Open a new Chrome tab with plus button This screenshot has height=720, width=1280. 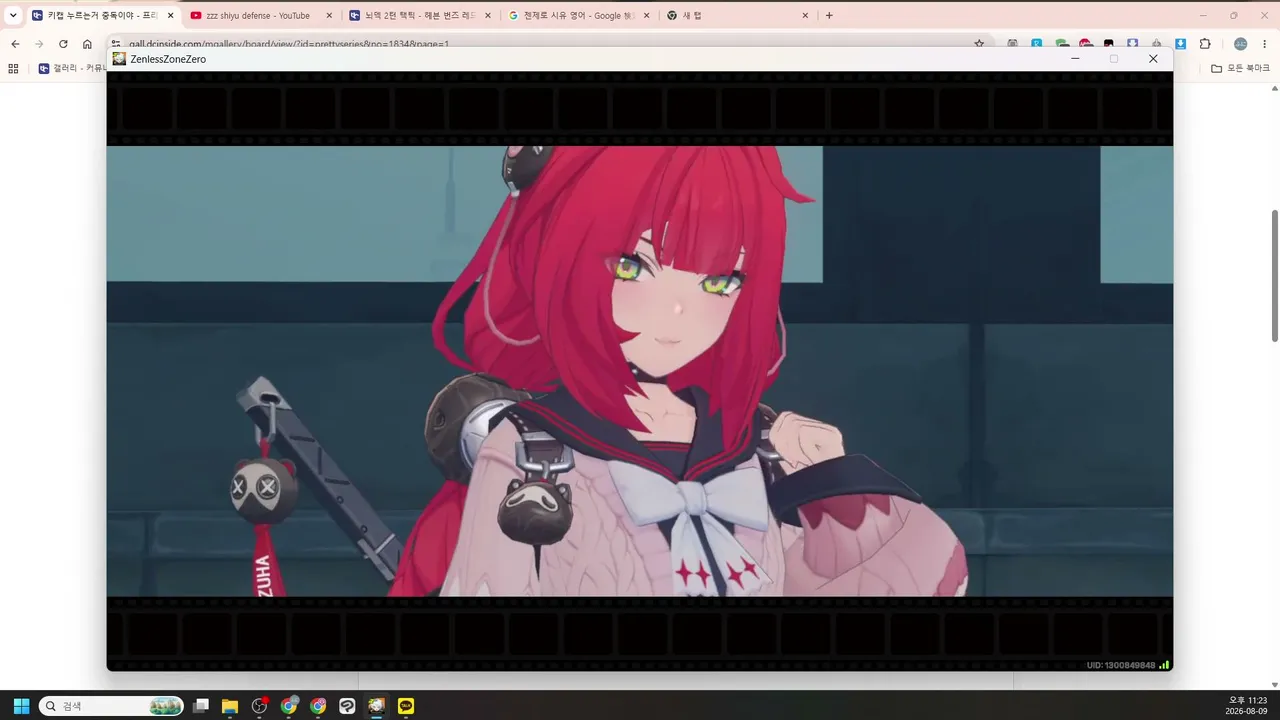[x=829, y=15]
